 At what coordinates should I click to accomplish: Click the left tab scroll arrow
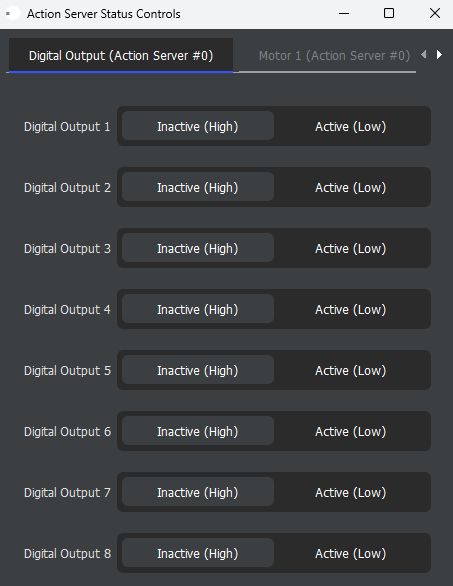tap(424, 55)
